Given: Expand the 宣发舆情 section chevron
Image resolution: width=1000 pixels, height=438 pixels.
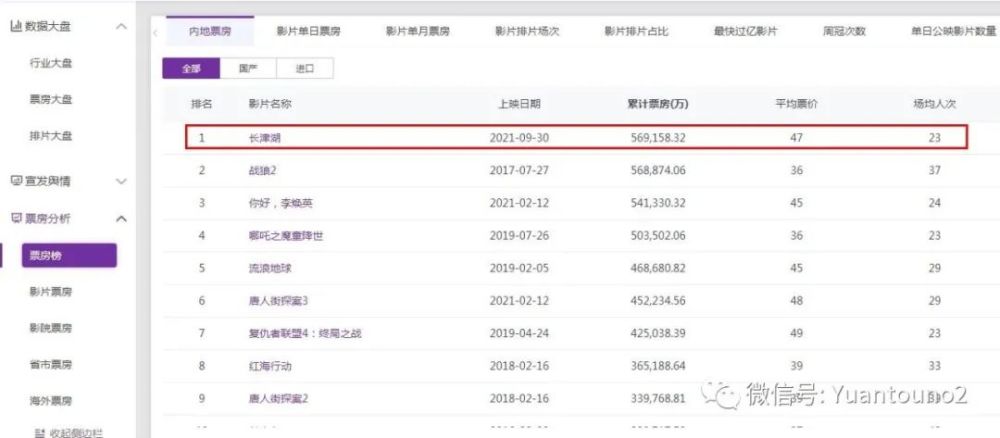Looking at the screenshot, I should pyautogui.click(x=121, y=182).
